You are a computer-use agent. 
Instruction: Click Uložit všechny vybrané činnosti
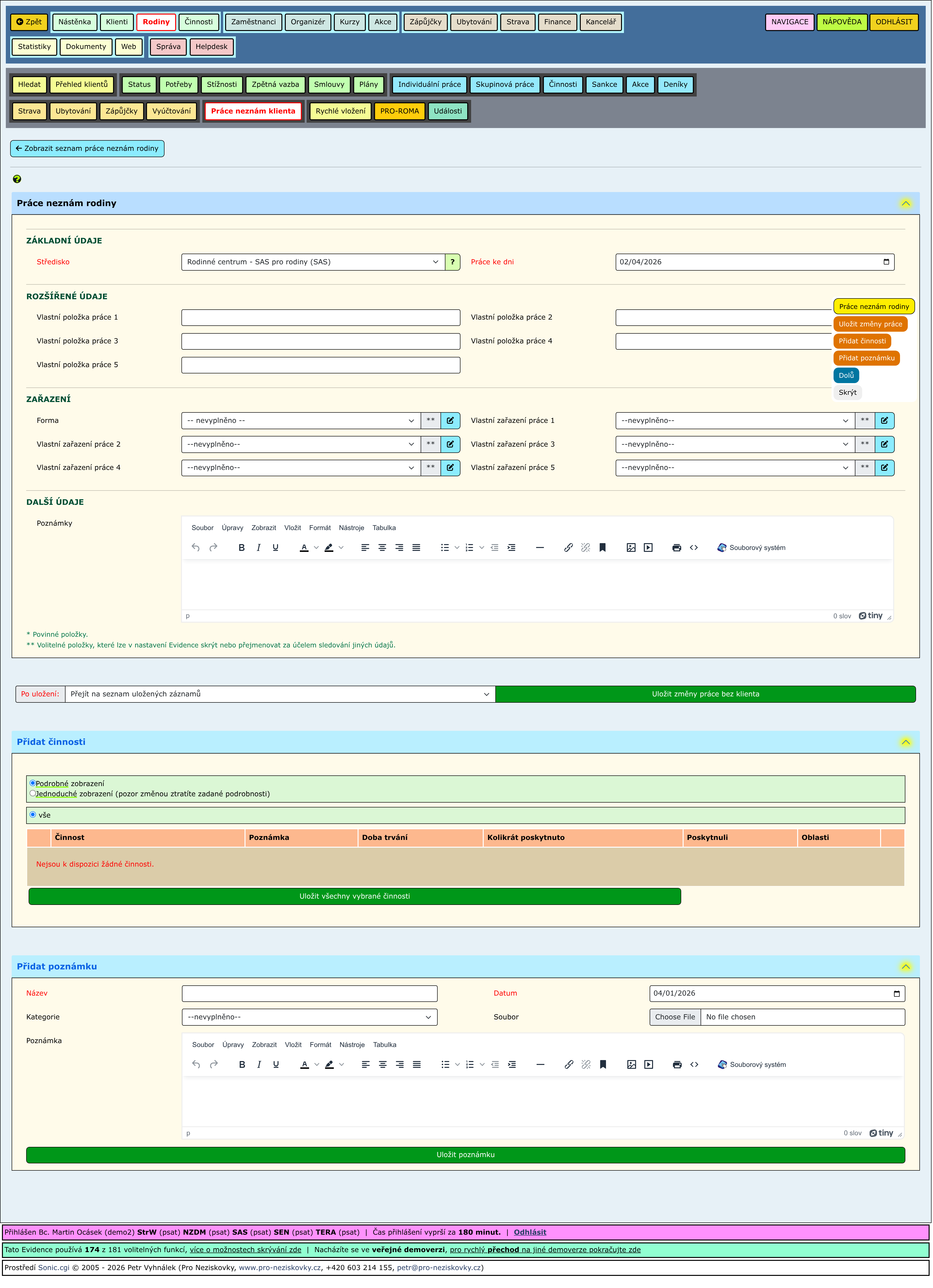coord(355,897)
